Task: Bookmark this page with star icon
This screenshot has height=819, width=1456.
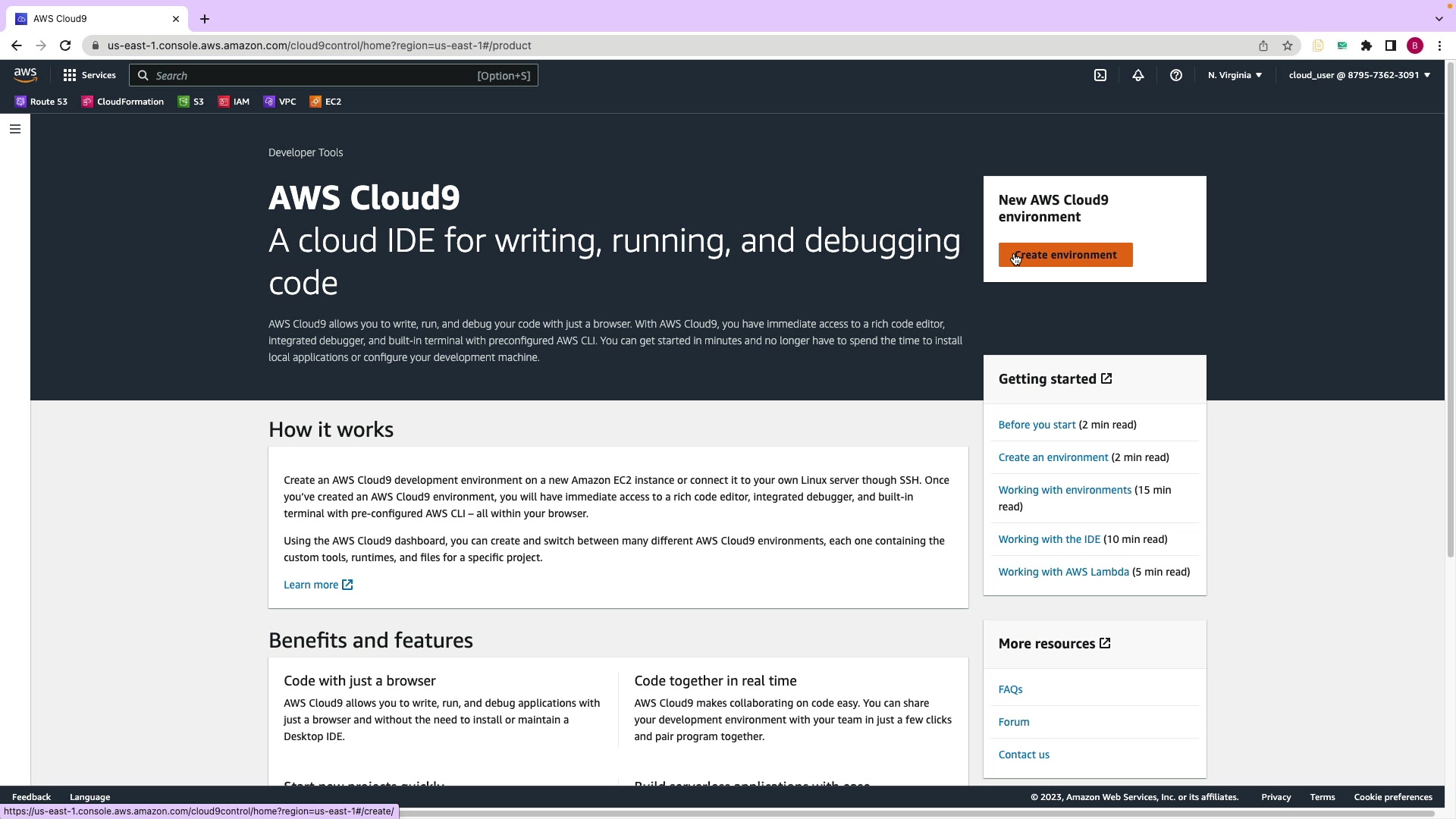Action: 1288,45
